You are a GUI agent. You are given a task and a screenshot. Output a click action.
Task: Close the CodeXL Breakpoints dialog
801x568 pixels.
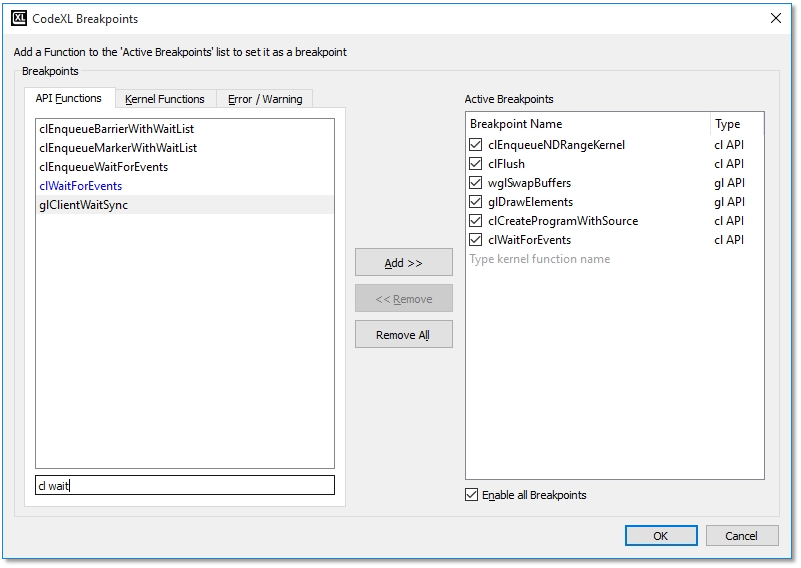[x=775, y=18]
